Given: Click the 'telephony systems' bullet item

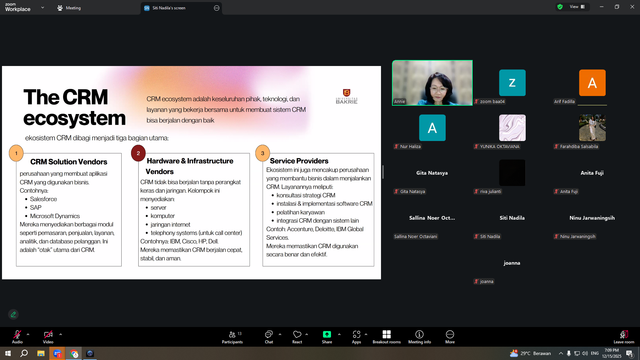Looking at the screenshot, I should [196, 233].
